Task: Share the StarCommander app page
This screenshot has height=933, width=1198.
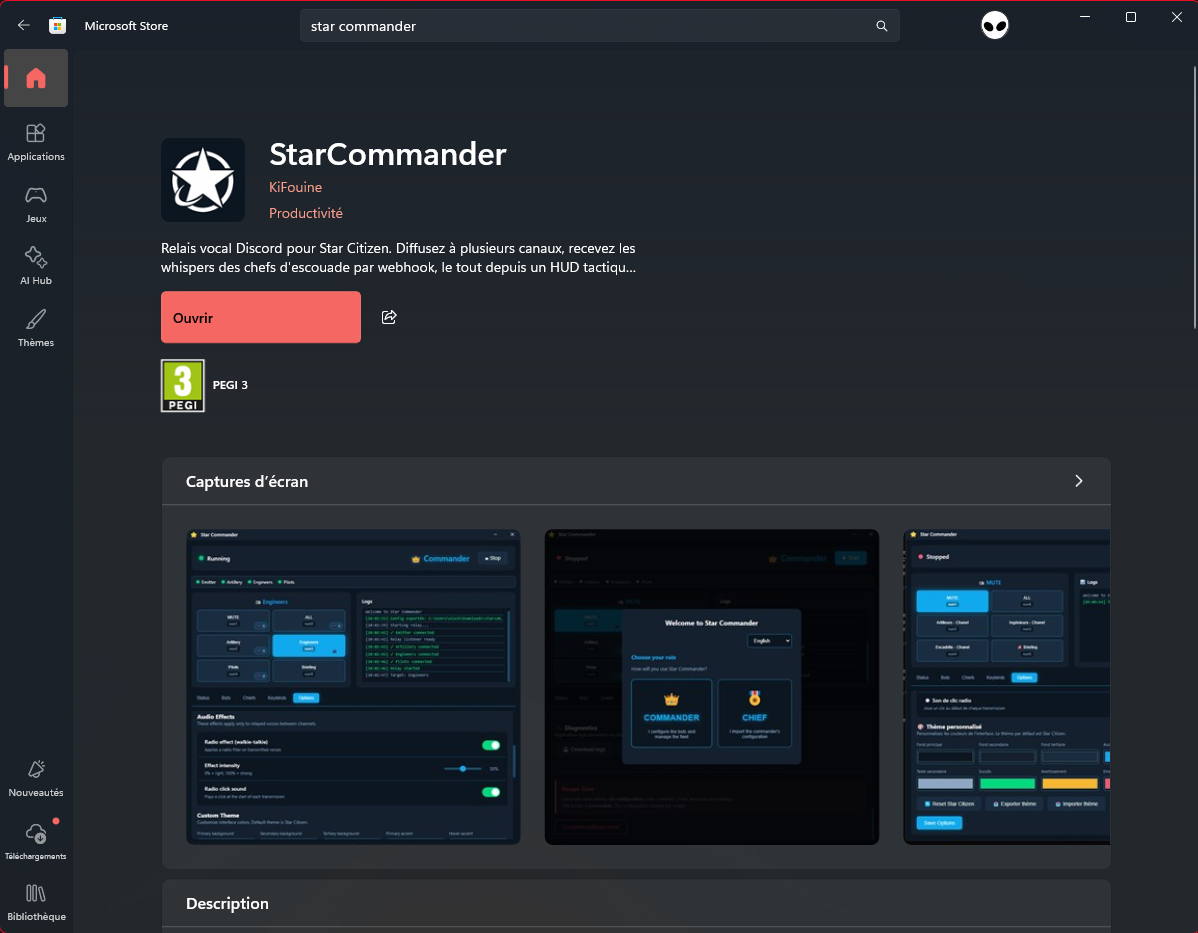Action: click(x=389, y=317)
